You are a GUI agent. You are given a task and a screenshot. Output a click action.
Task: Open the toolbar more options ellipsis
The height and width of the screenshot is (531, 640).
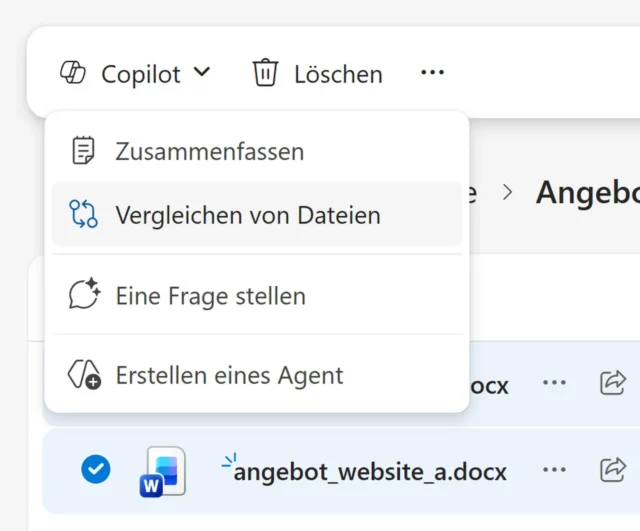click(432, 73)
